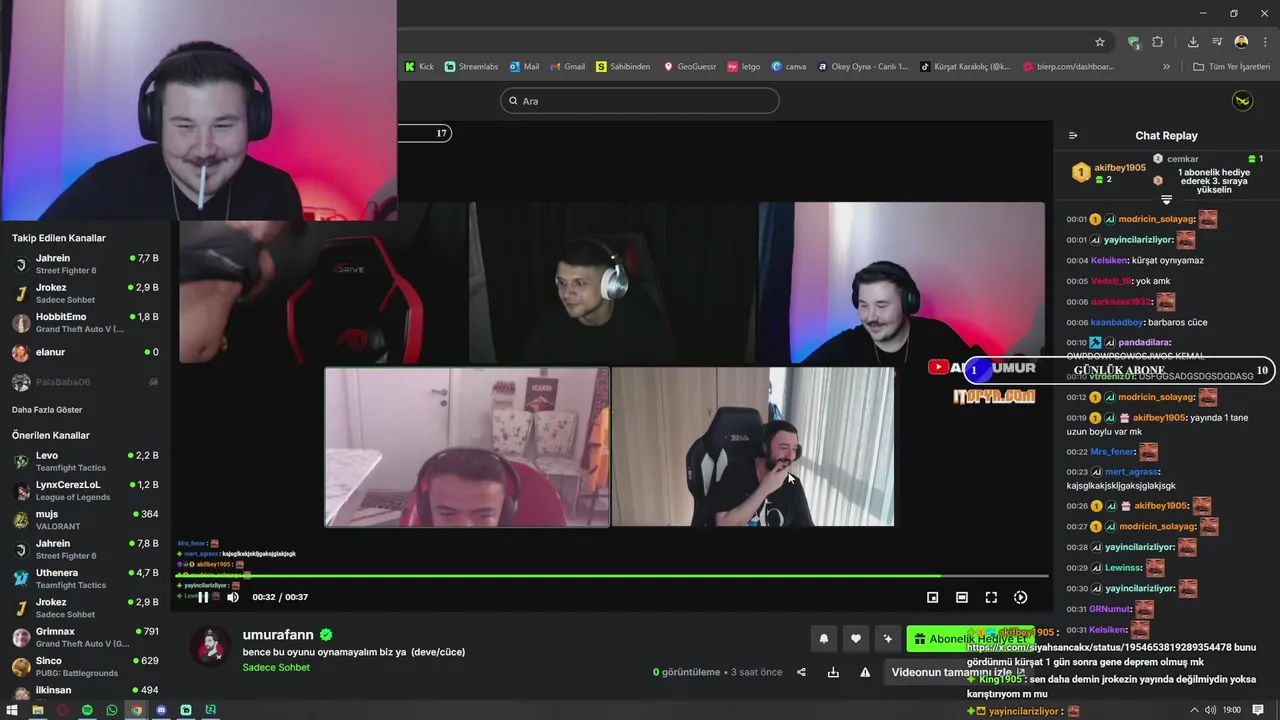Share the clip via share icon

pos(801,672)
